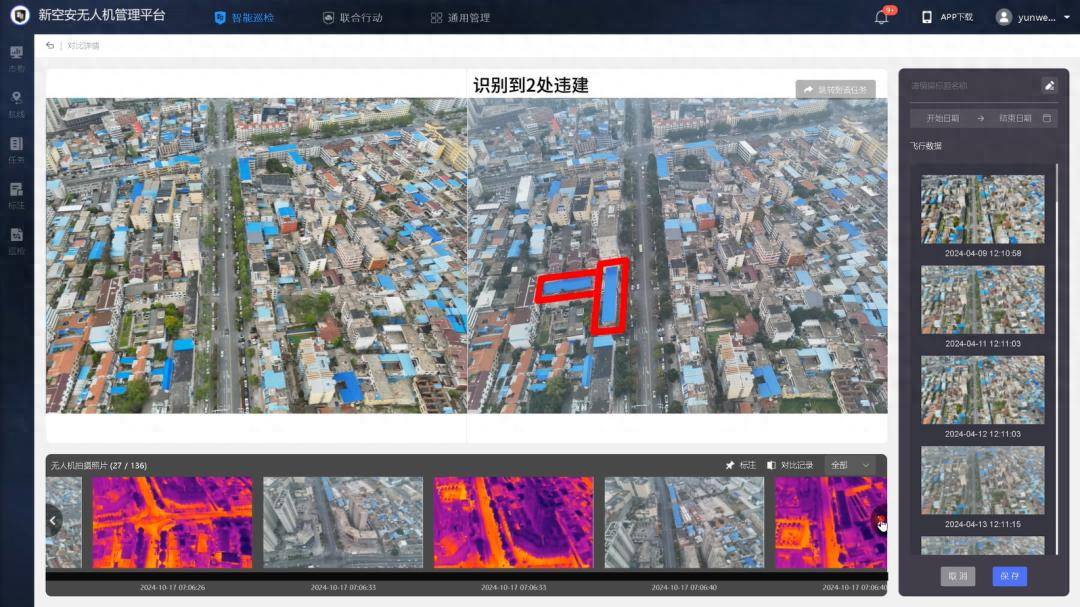Click the blue 保存 button
The width and height of the screenshot is (1080, 607).
click(x=1009, y=576)
